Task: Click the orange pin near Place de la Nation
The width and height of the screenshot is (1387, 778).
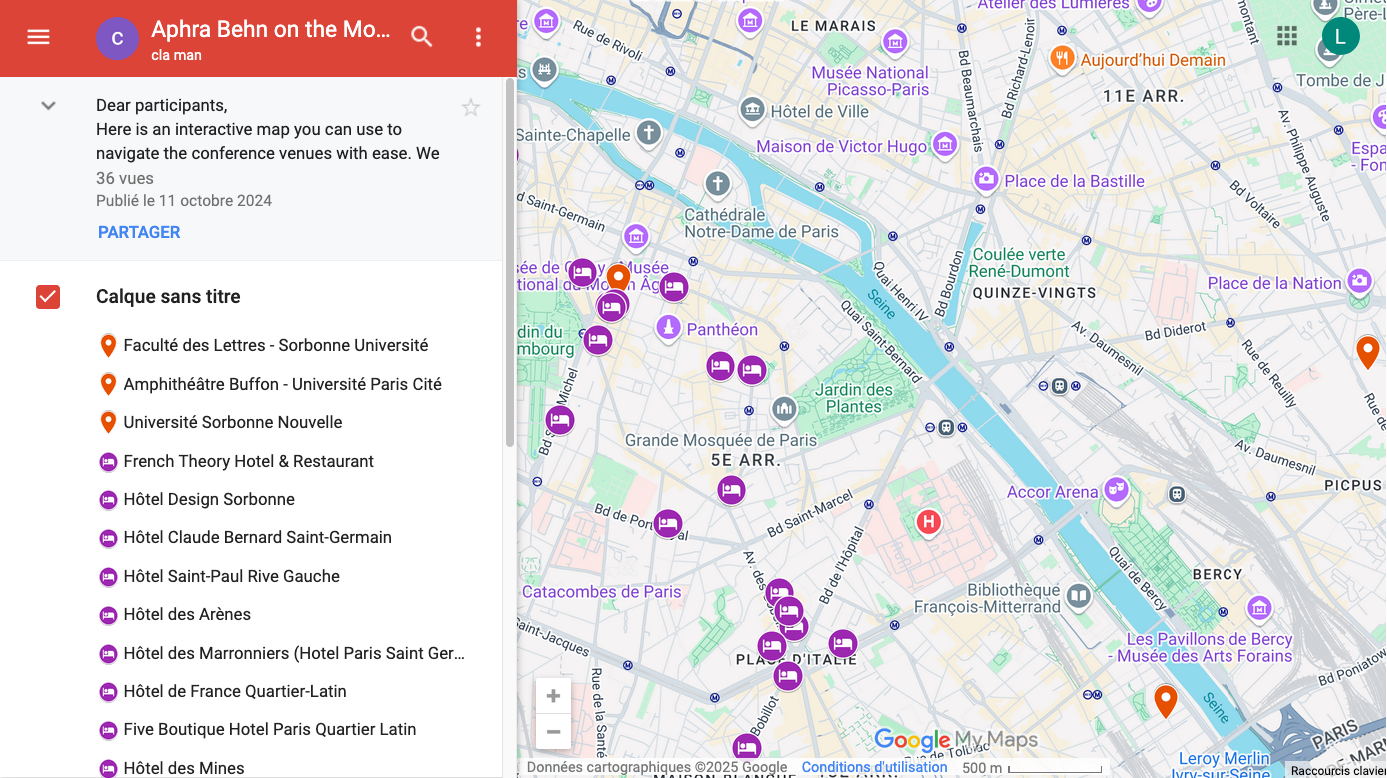Action: [1367, 352]
